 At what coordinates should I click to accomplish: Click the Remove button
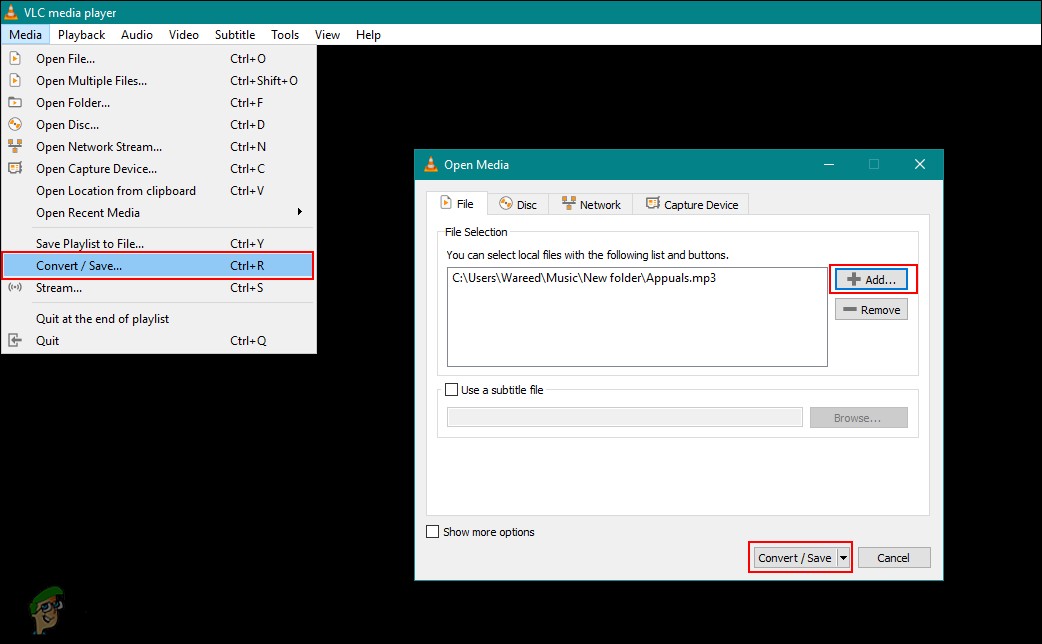pos(871,309)
